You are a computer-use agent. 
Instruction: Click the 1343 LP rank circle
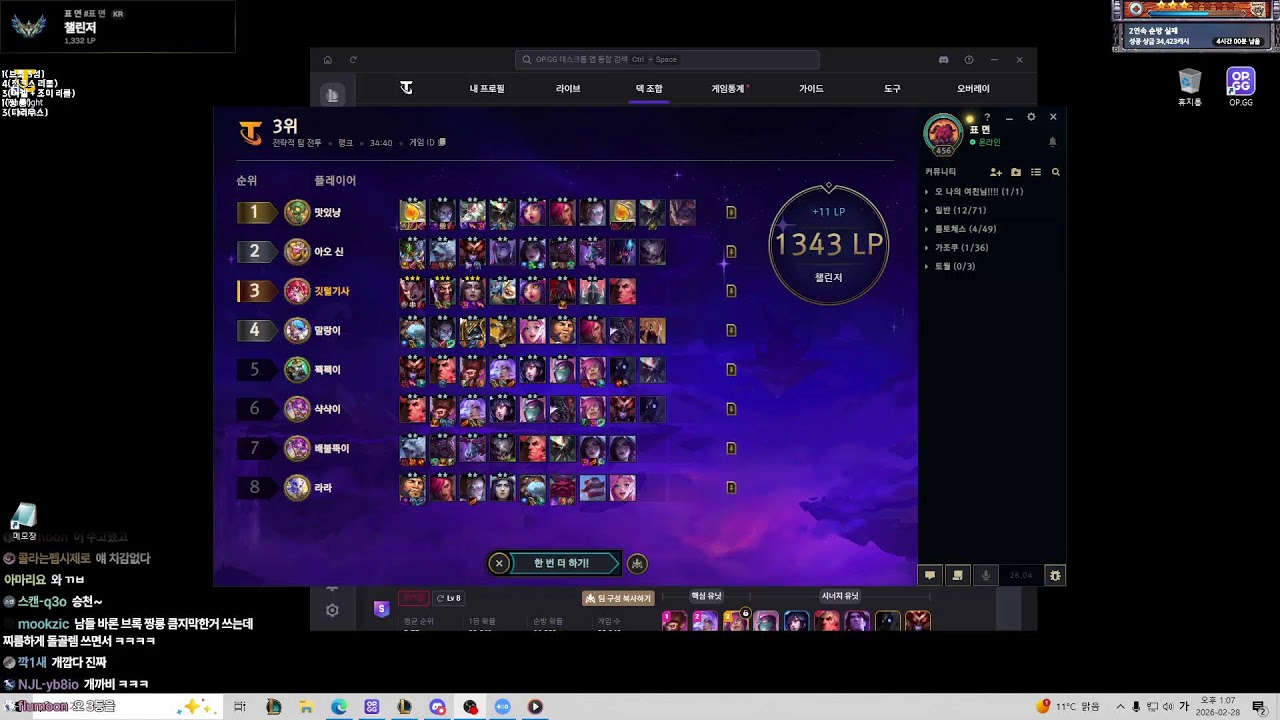[828, 244]
